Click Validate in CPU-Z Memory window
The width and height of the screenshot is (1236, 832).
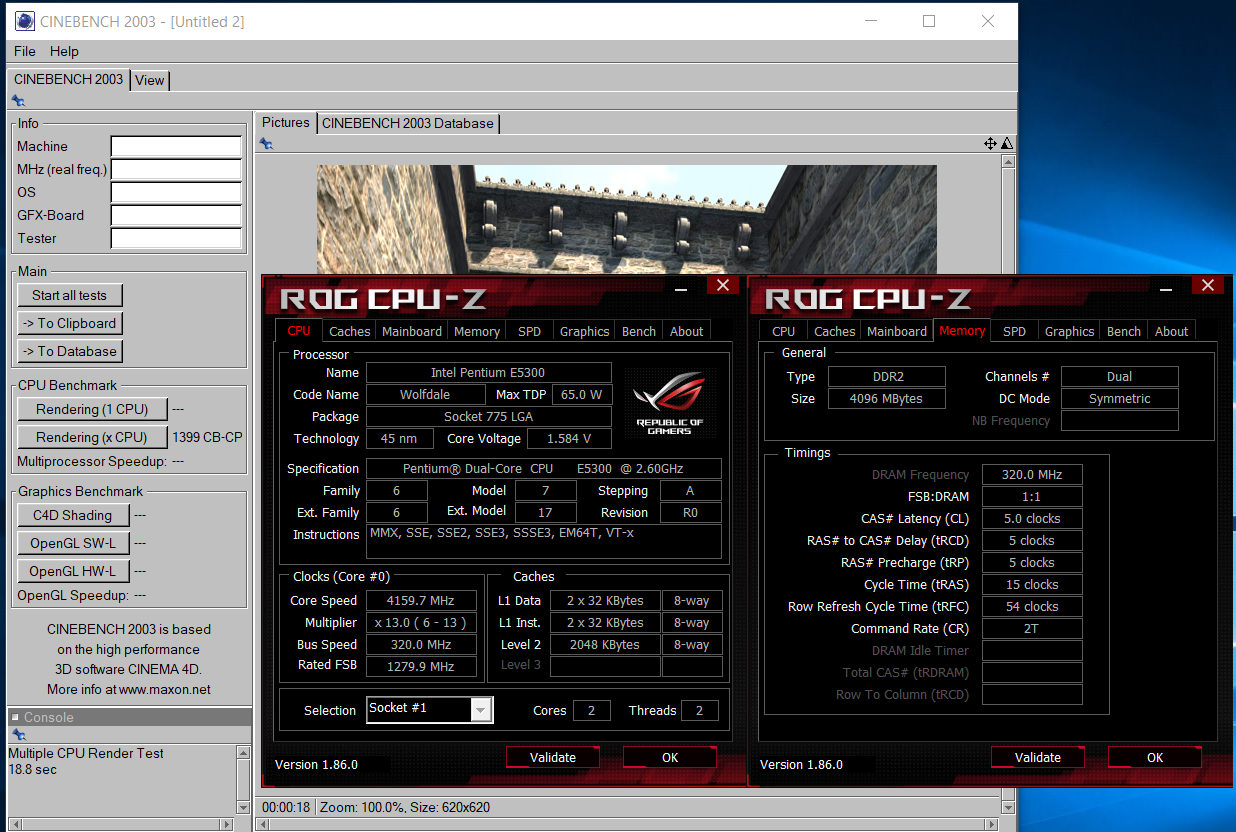(1038, 757)
